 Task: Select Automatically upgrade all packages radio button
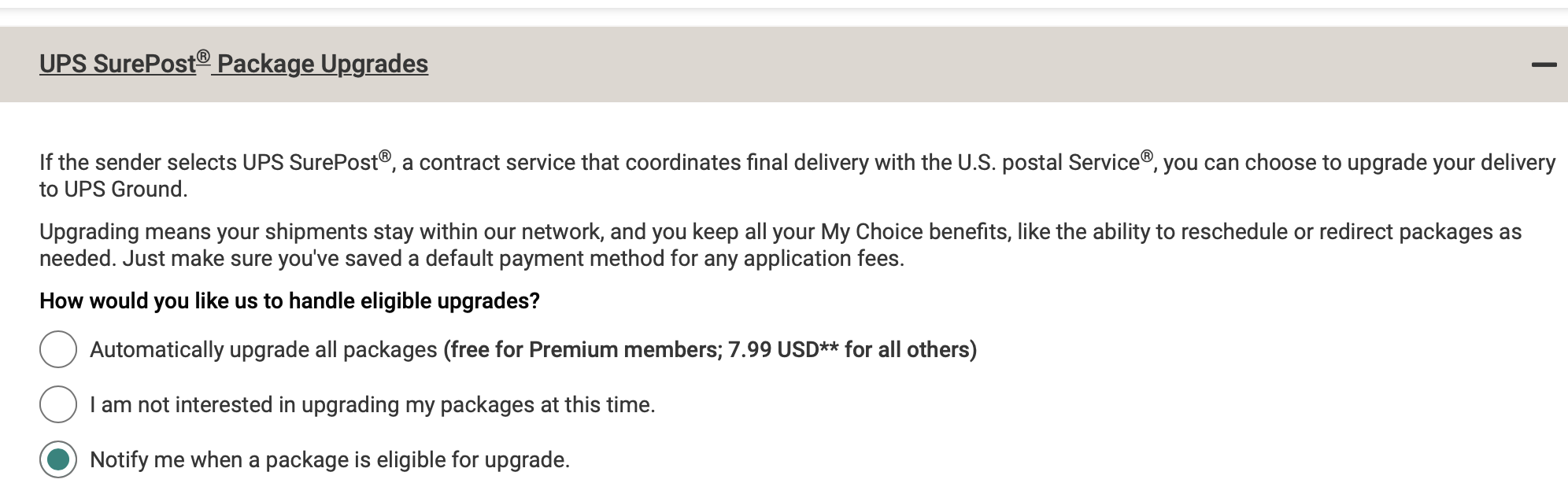[58, 349]
